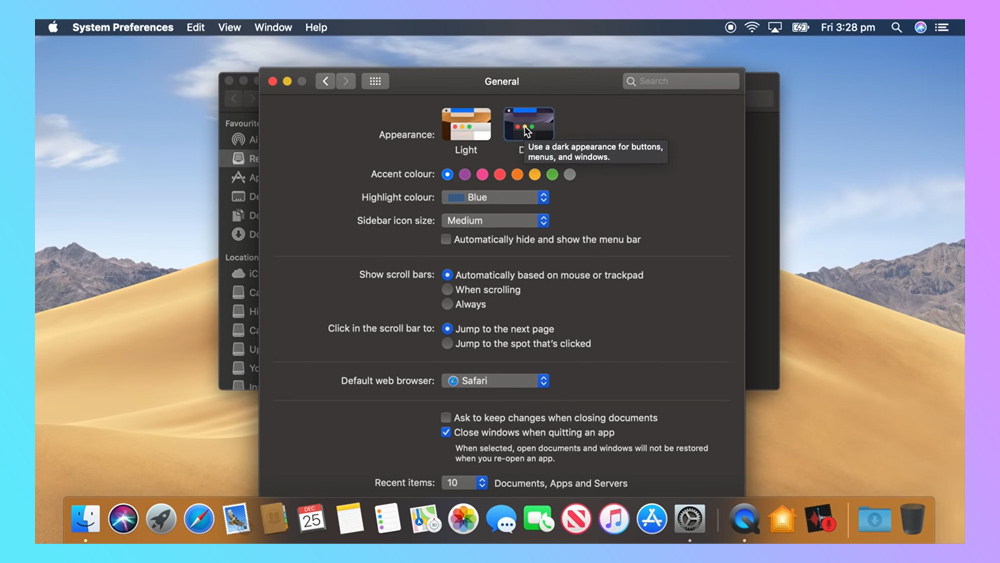Open the View menu
Viewport: 1000px width, 563px height.
point(229,27)
